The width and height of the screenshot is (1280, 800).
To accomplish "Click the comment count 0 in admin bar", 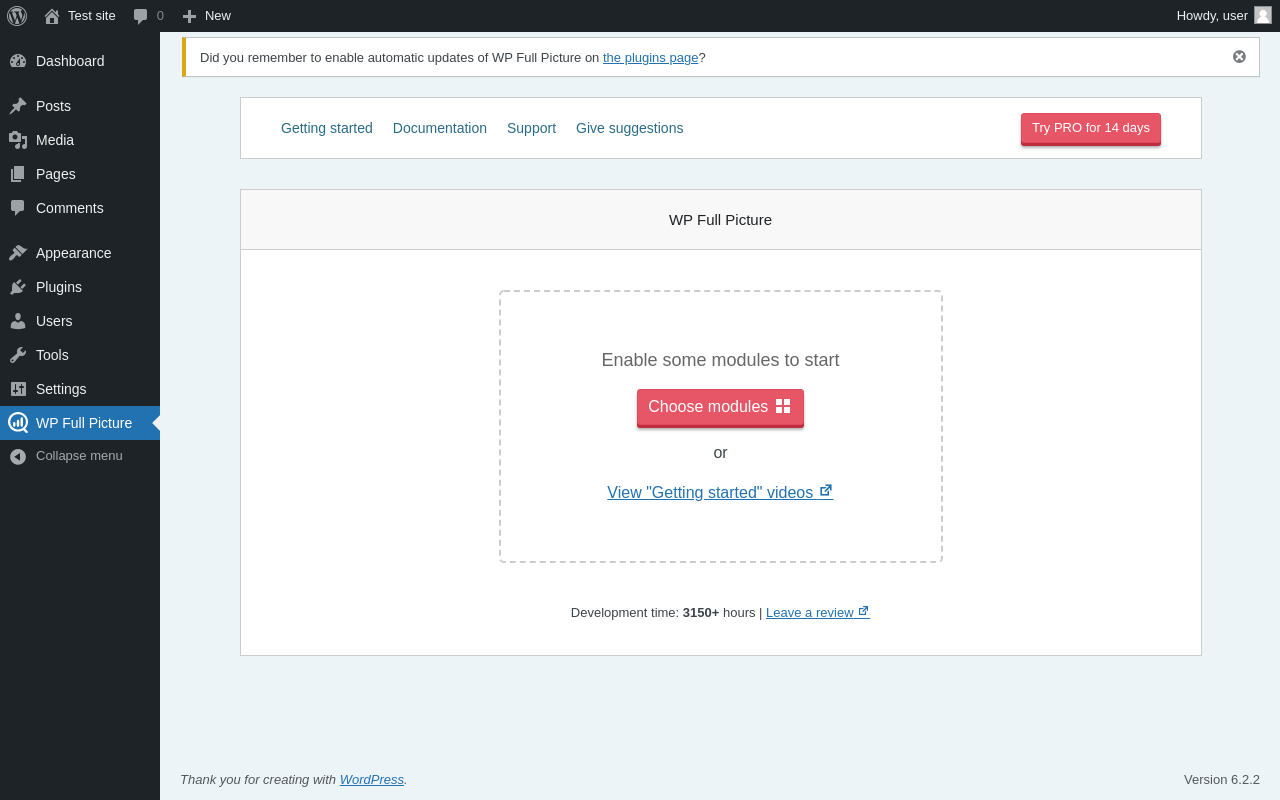I will (x=160, y=16).
